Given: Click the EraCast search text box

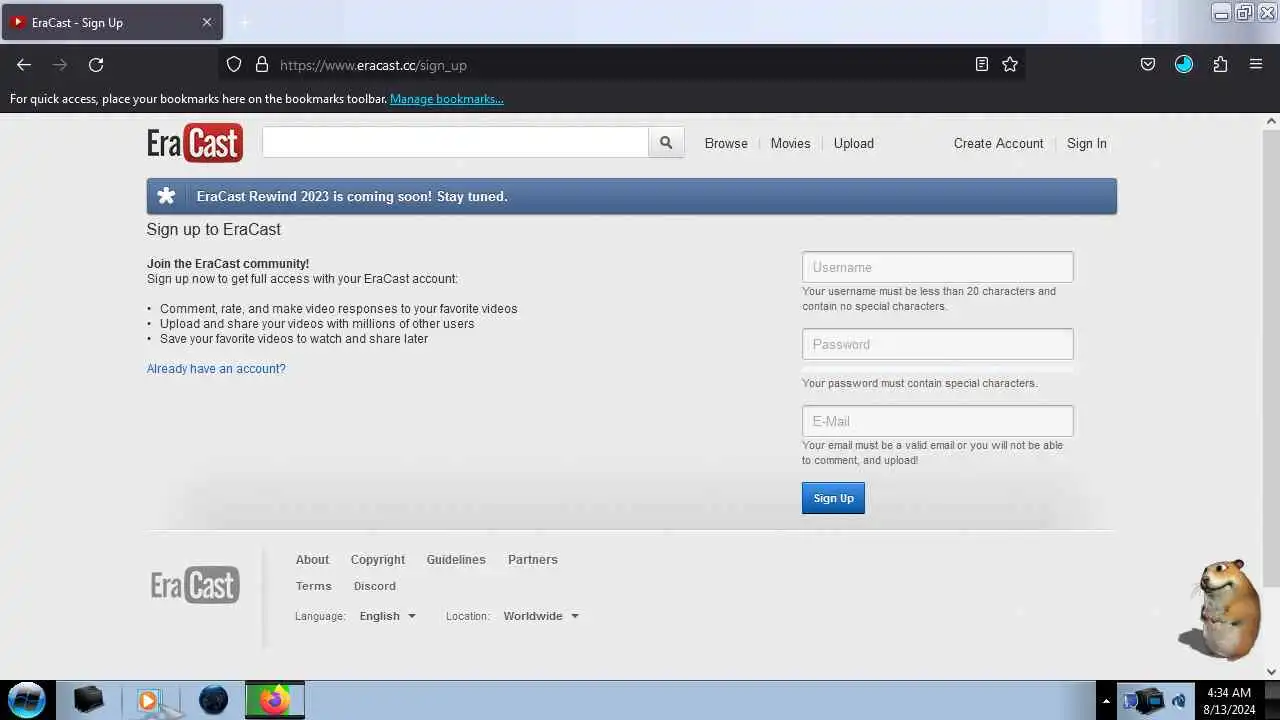Looking at the screenshot, I should pyautogui.click(x=455, y=142).
